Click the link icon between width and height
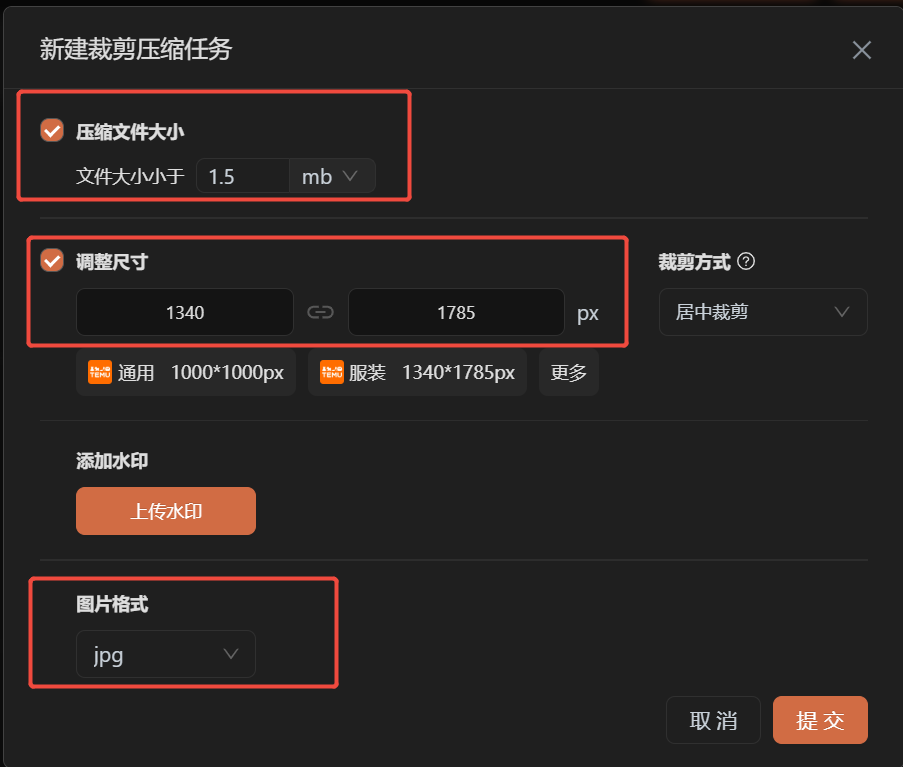Screen dimensions: 903x767 click(320, 312)
